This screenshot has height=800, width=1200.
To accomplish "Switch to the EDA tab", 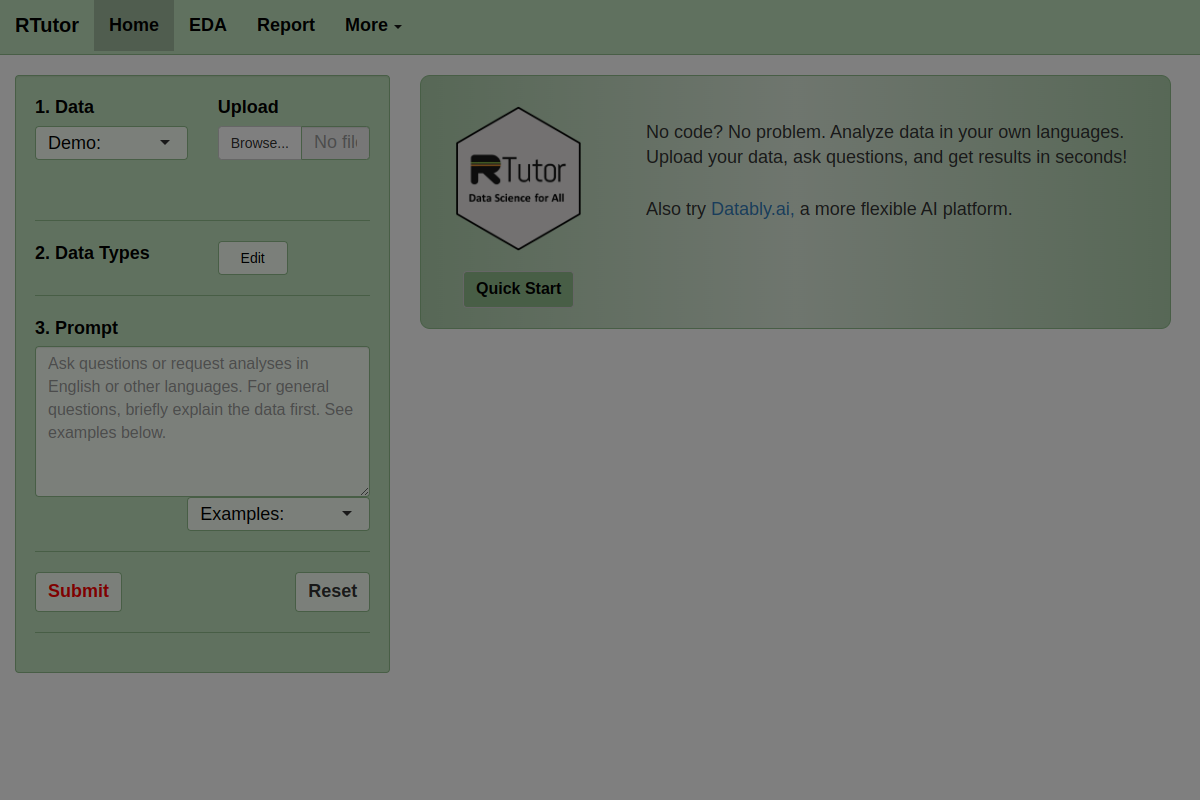I will pyautogui.click(x=208, y=25).
